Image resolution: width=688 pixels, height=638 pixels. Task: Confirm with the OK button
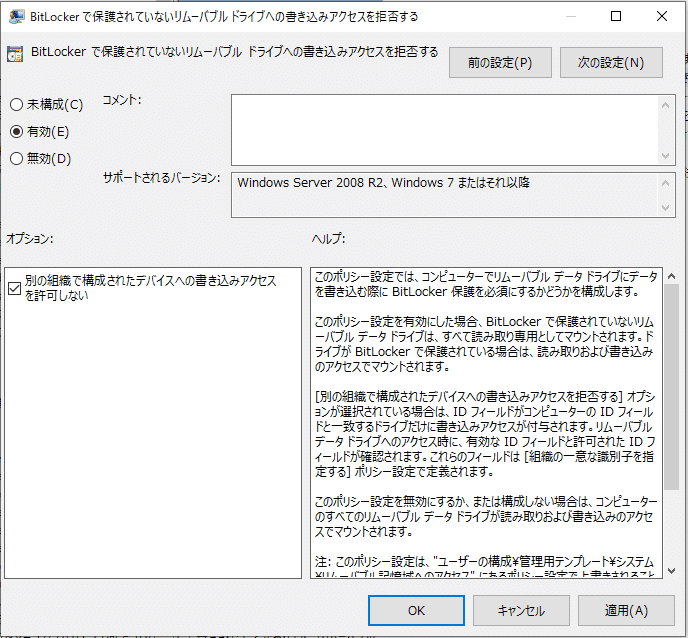click(x=416, y=610)
